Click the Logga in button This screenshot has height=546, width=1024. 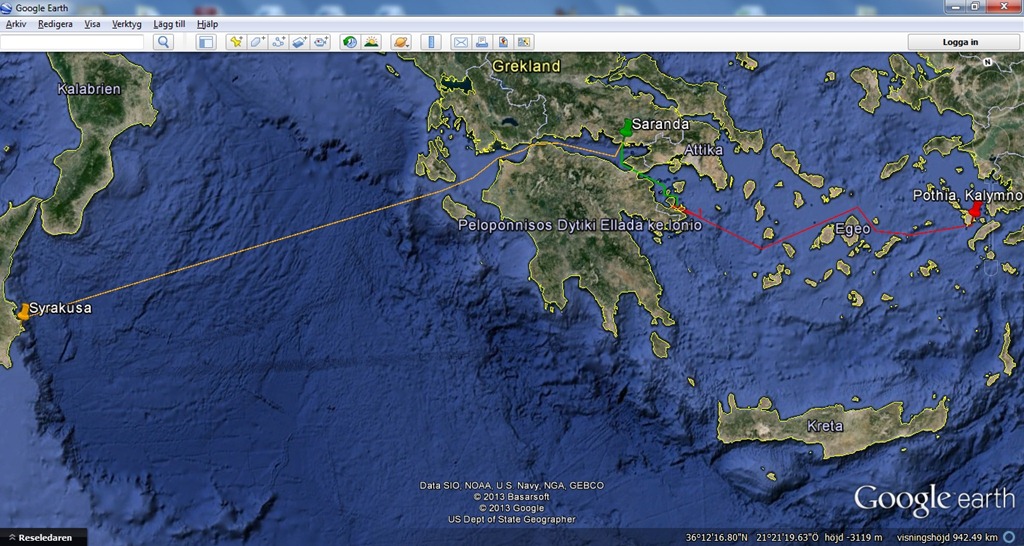click(960, 42)
